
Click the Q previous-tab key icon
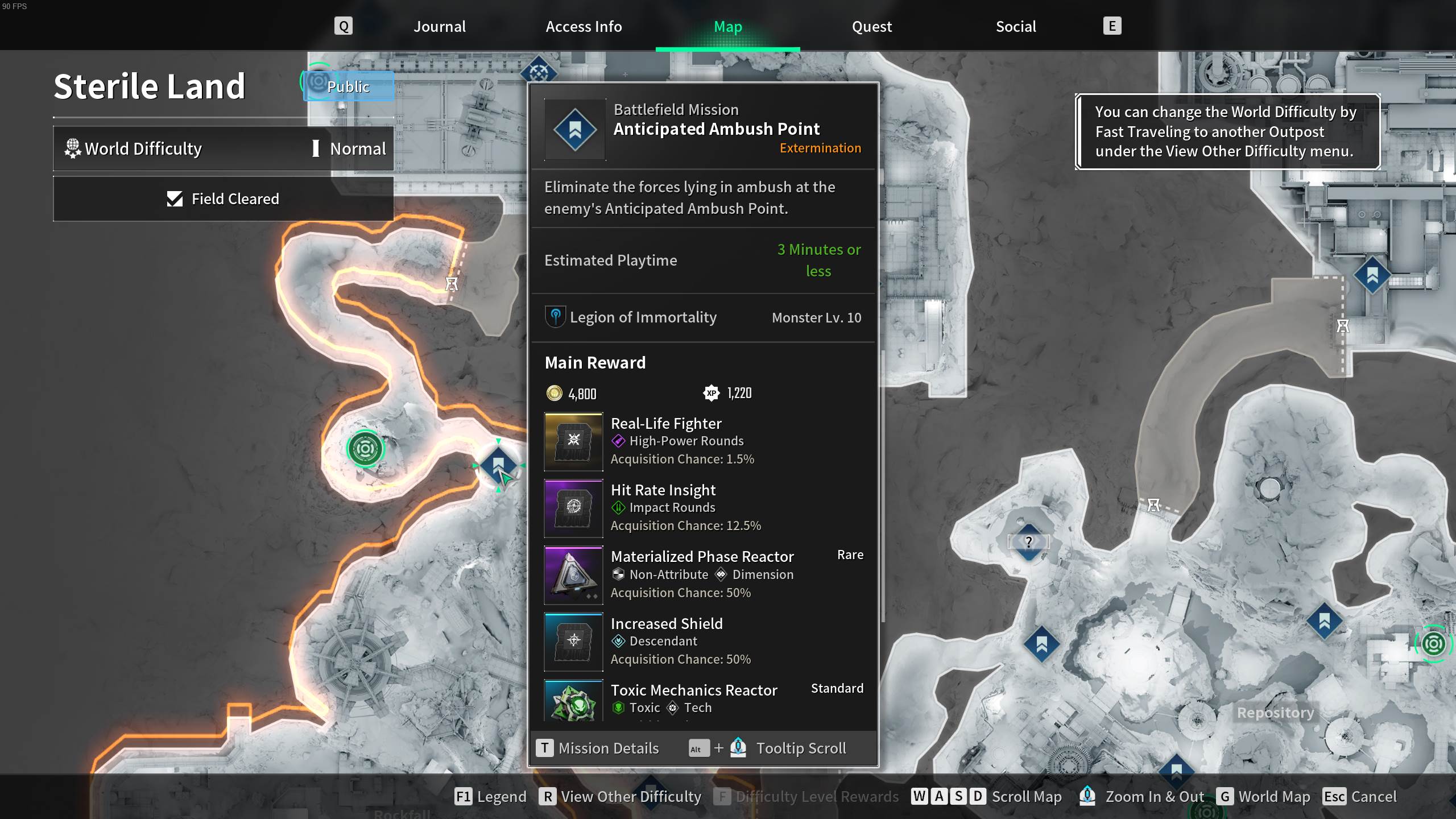click(x=343, y=26)
